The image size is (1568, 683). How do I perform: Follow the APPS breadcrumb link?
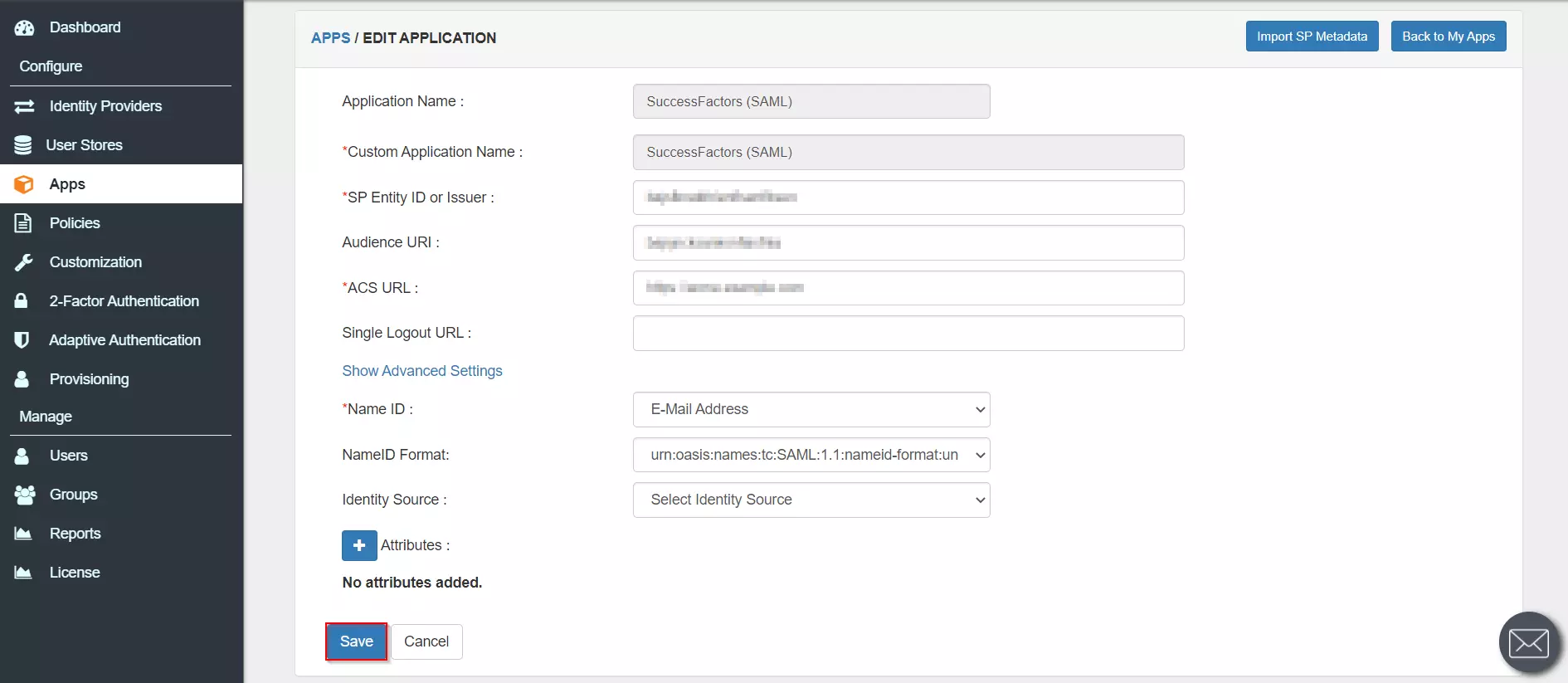330,38
